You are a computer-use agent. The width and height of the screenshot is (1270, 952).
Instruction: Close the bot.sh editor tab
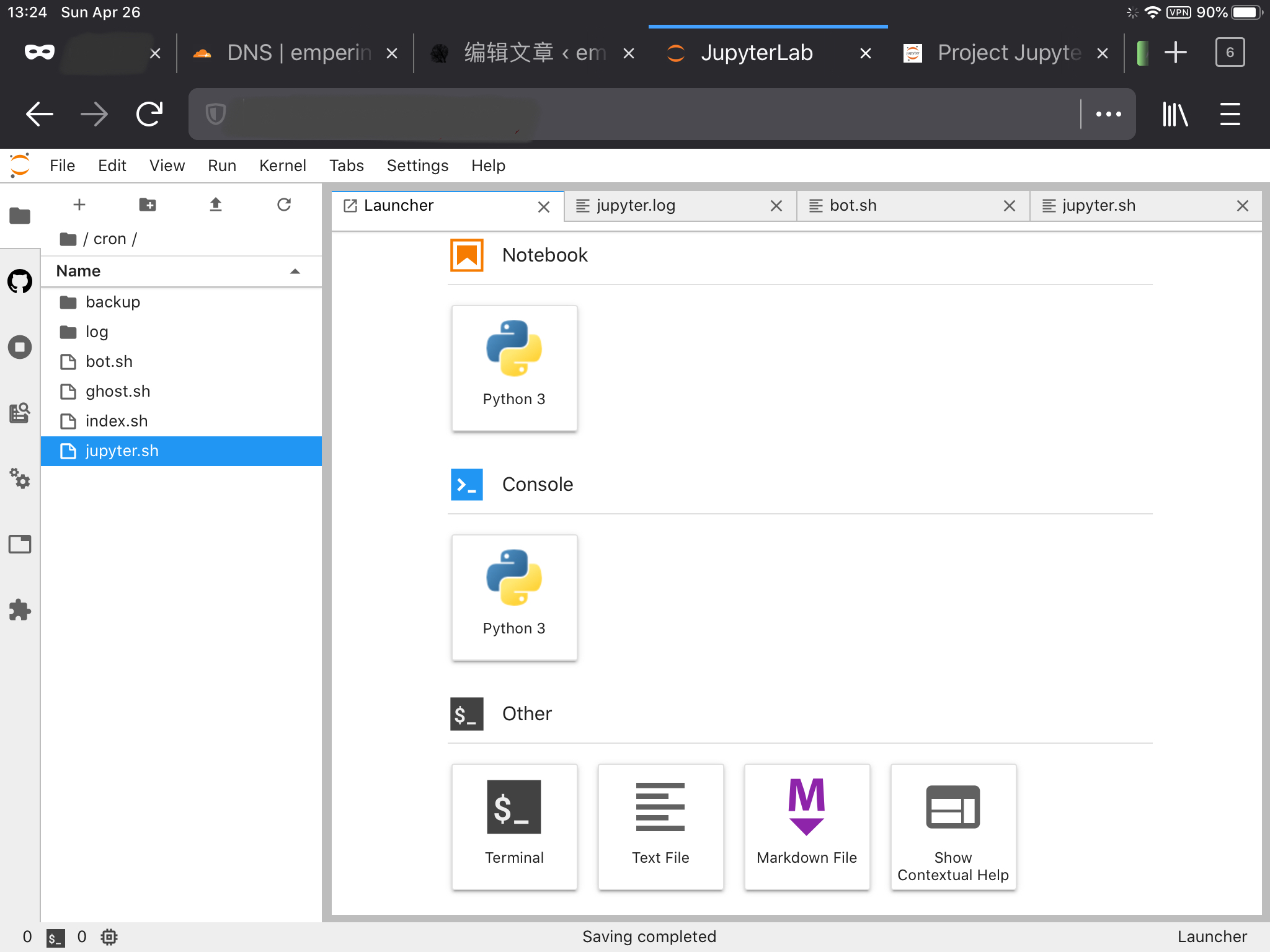pos(1010,206)
